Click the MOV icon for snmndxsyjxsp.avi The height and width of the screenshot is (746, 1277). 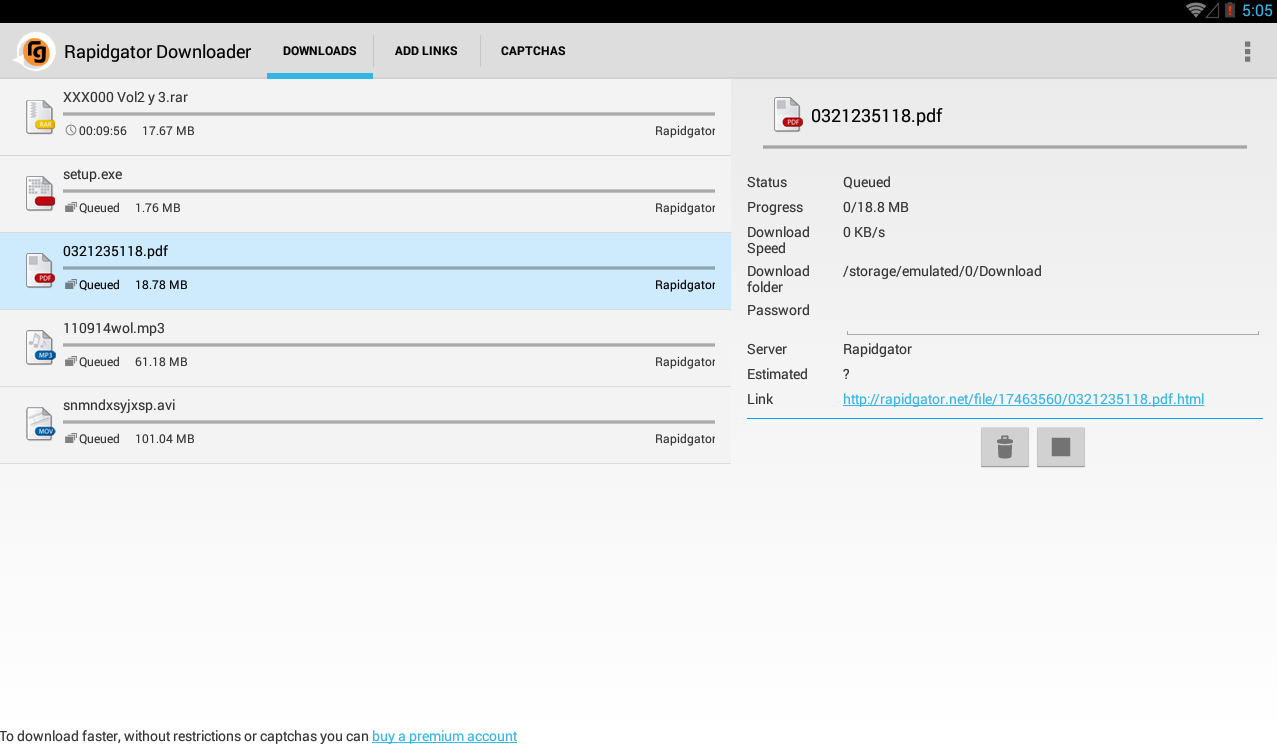(x=39, y=424)
